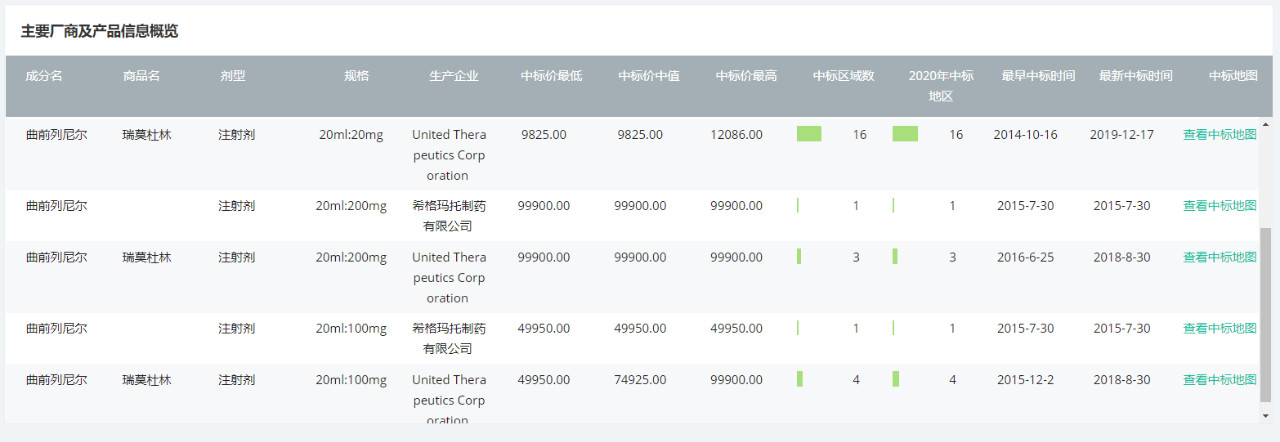Click the 中标价最低 column header
The height and width of the screenshot is (442, 1280).
[x=552, y=76]
